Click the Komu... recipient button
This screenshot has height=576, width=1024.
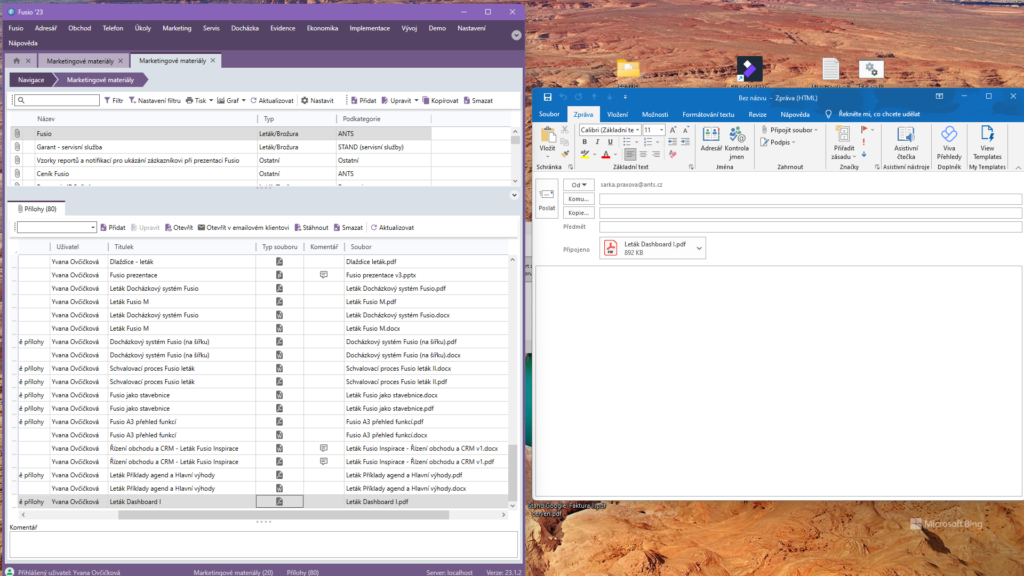(578, 199)
